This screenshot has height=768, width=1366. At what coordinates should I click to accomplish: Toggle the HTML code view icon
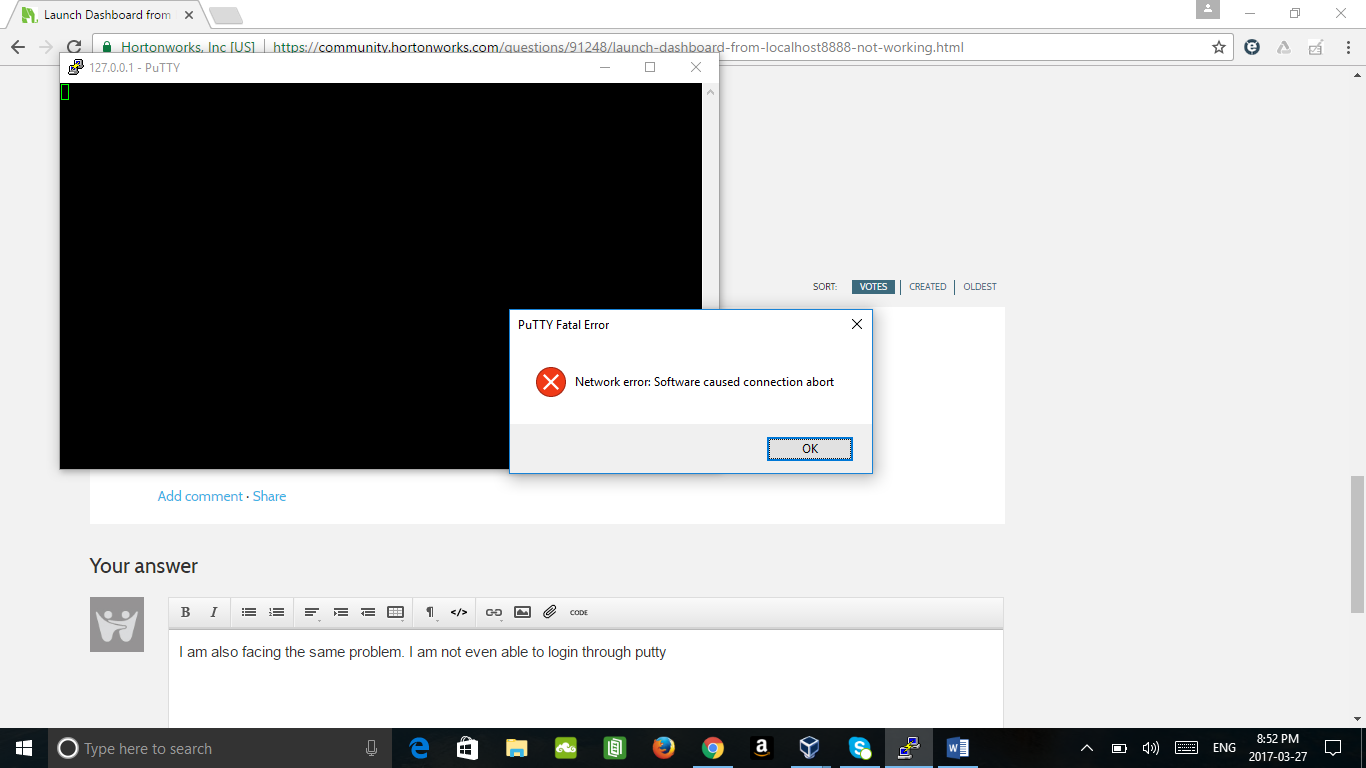click(459, 612)
